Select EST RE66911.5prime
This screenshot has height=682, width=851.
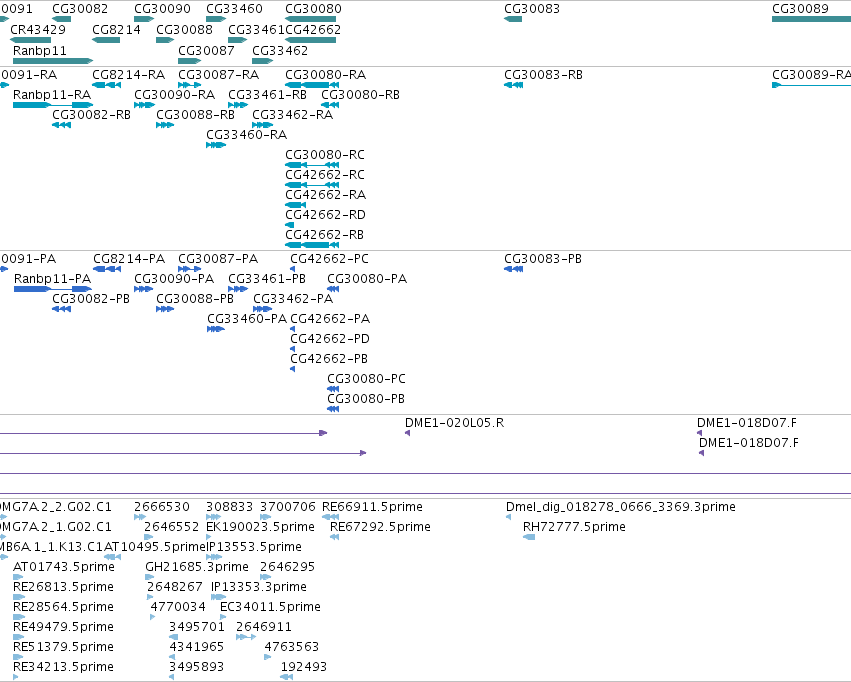372,506
